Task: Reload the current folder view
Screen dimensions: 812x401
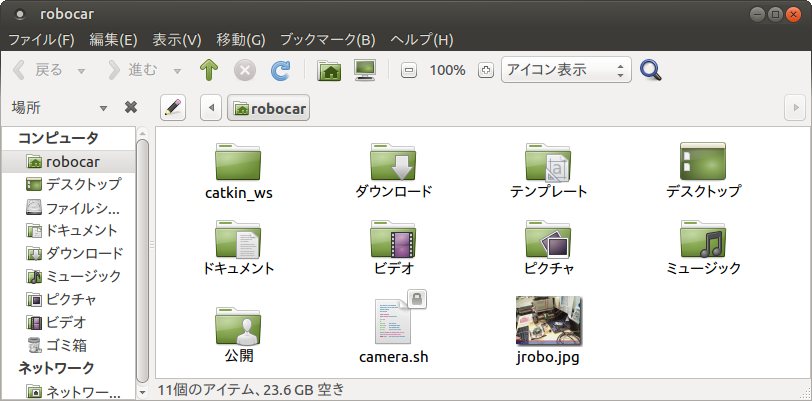Action: (280, 70)
